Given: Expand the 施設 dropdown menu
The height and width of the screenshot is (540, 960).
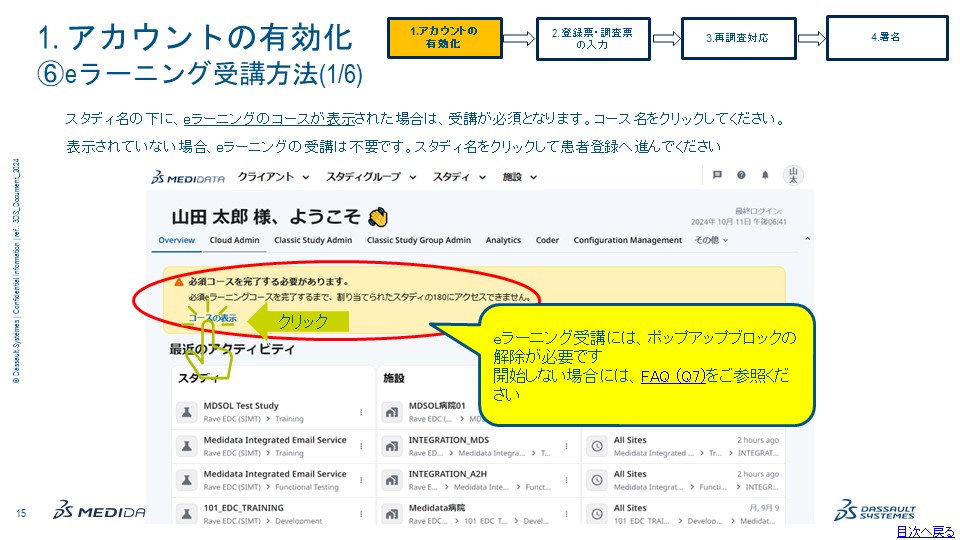Looking at the screenshot, I should 520,177.
